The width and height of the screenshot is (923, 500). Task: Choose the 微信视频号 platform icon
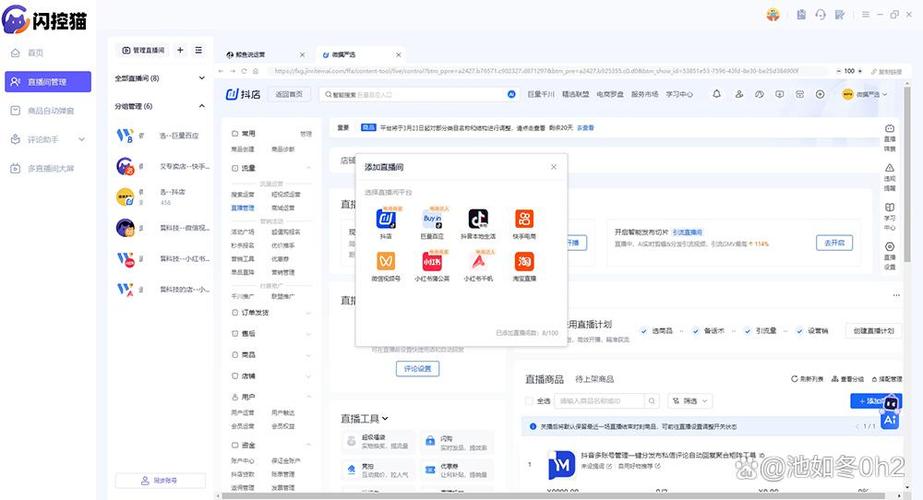[x=386, y=261]
